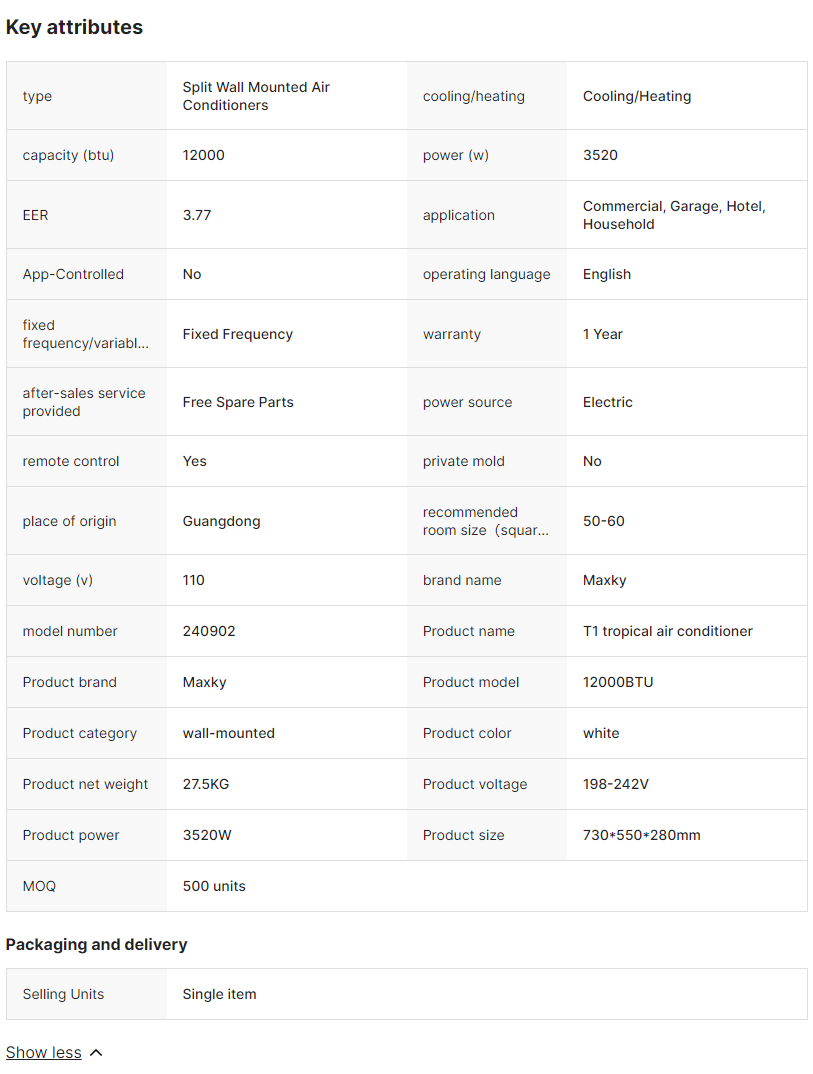Click the warranty value 1 Year

[603, 334]
